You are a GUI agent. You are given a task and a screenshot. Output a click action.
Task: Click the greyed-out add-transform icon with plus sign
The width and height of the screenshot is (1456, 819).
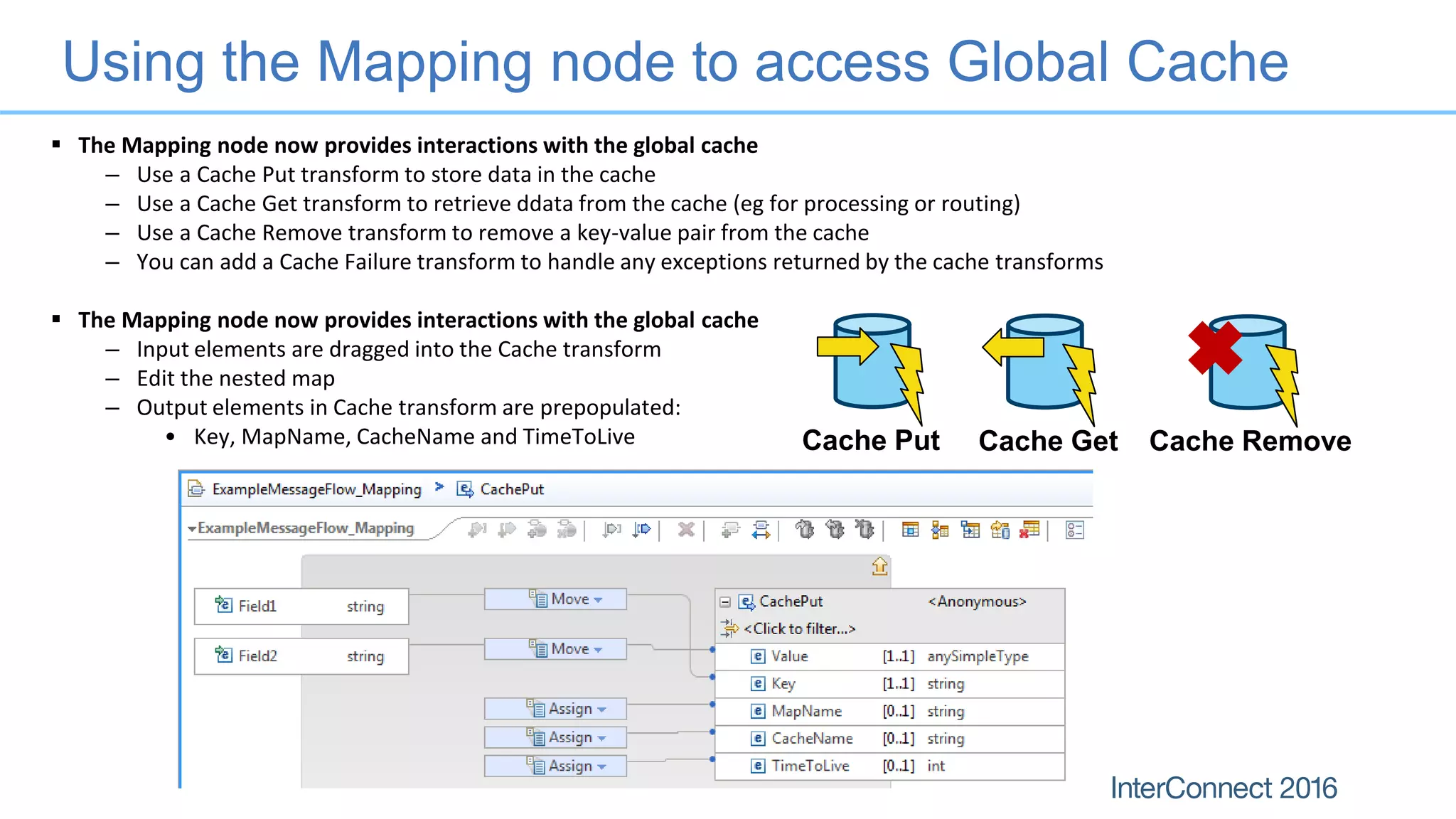click(x=537, y=530)
